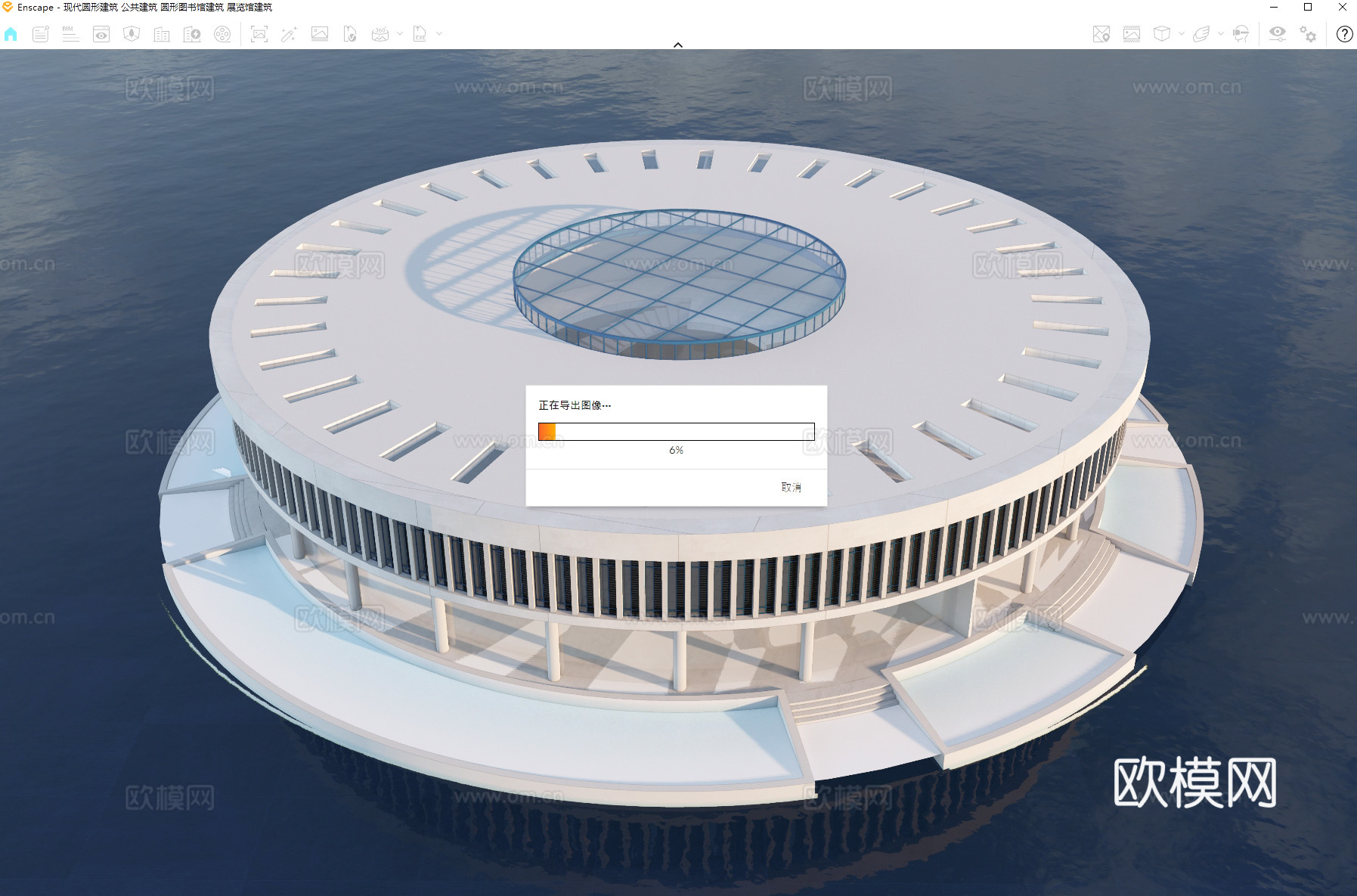Click the map location pin icon
Screen dimensions: 1357x896
tap(1101, 34)
